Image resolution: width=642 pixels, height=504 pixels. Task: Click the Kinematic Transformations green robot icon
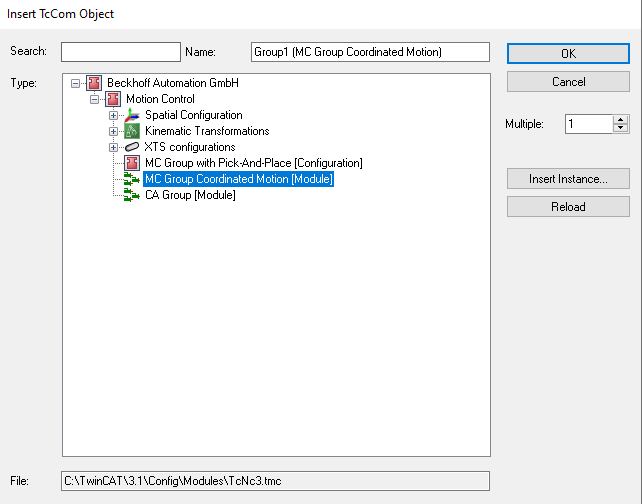pyautogui.click(x=132, y=131)
